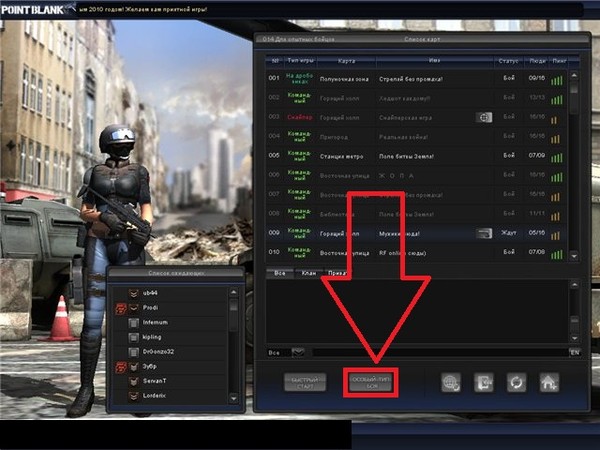Sort rooms by Люди column header
600x450 pixels.
[x=538, y=61]
